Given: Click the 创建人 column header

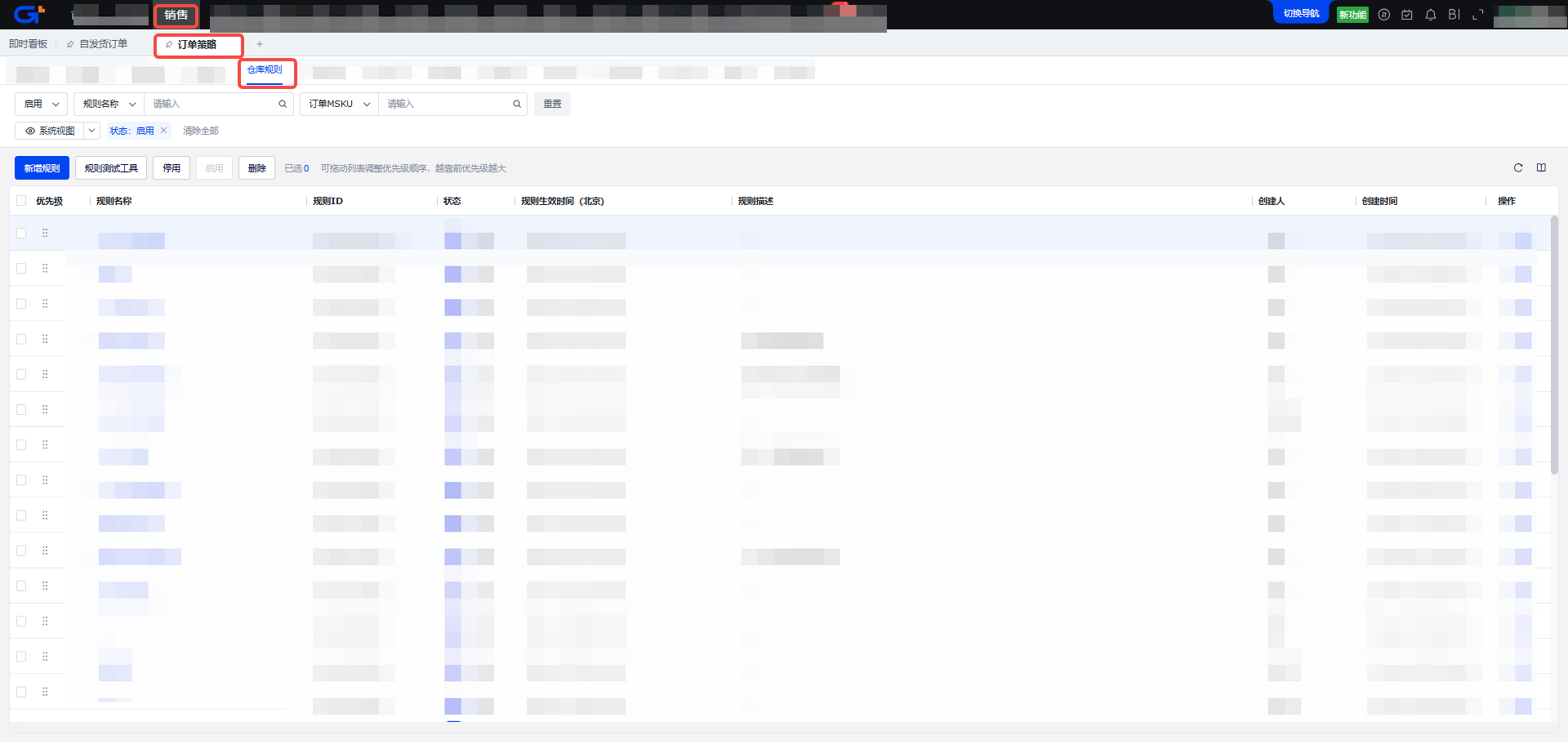Looking at the screenshot, I should click(1271, 201).
